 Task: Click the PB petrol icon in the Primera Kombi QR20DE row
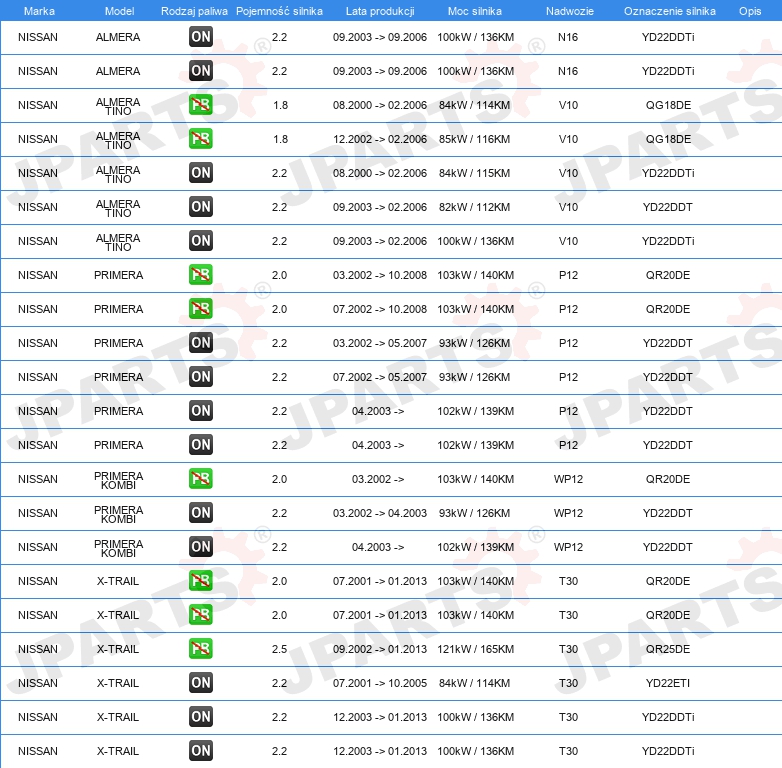200,478
